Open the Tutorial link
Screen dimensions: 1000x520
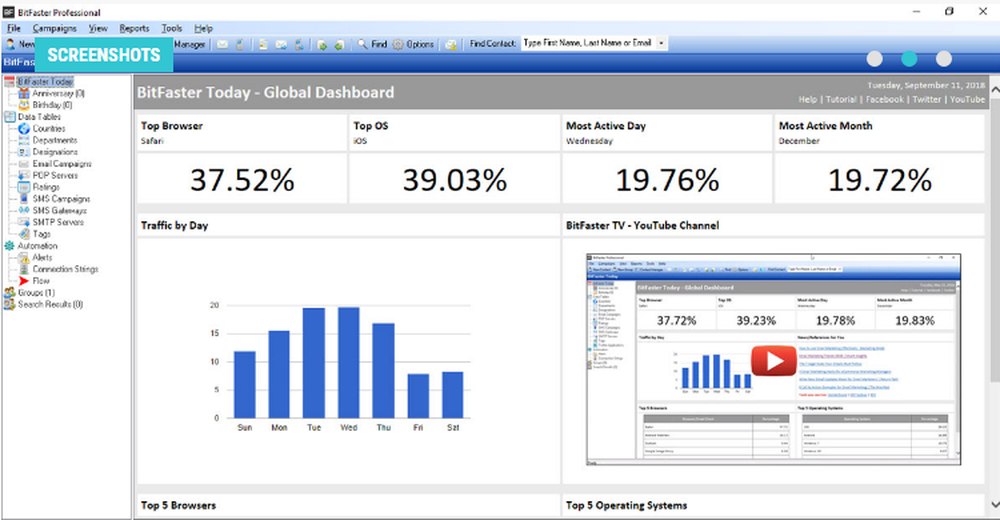(841, 100)
